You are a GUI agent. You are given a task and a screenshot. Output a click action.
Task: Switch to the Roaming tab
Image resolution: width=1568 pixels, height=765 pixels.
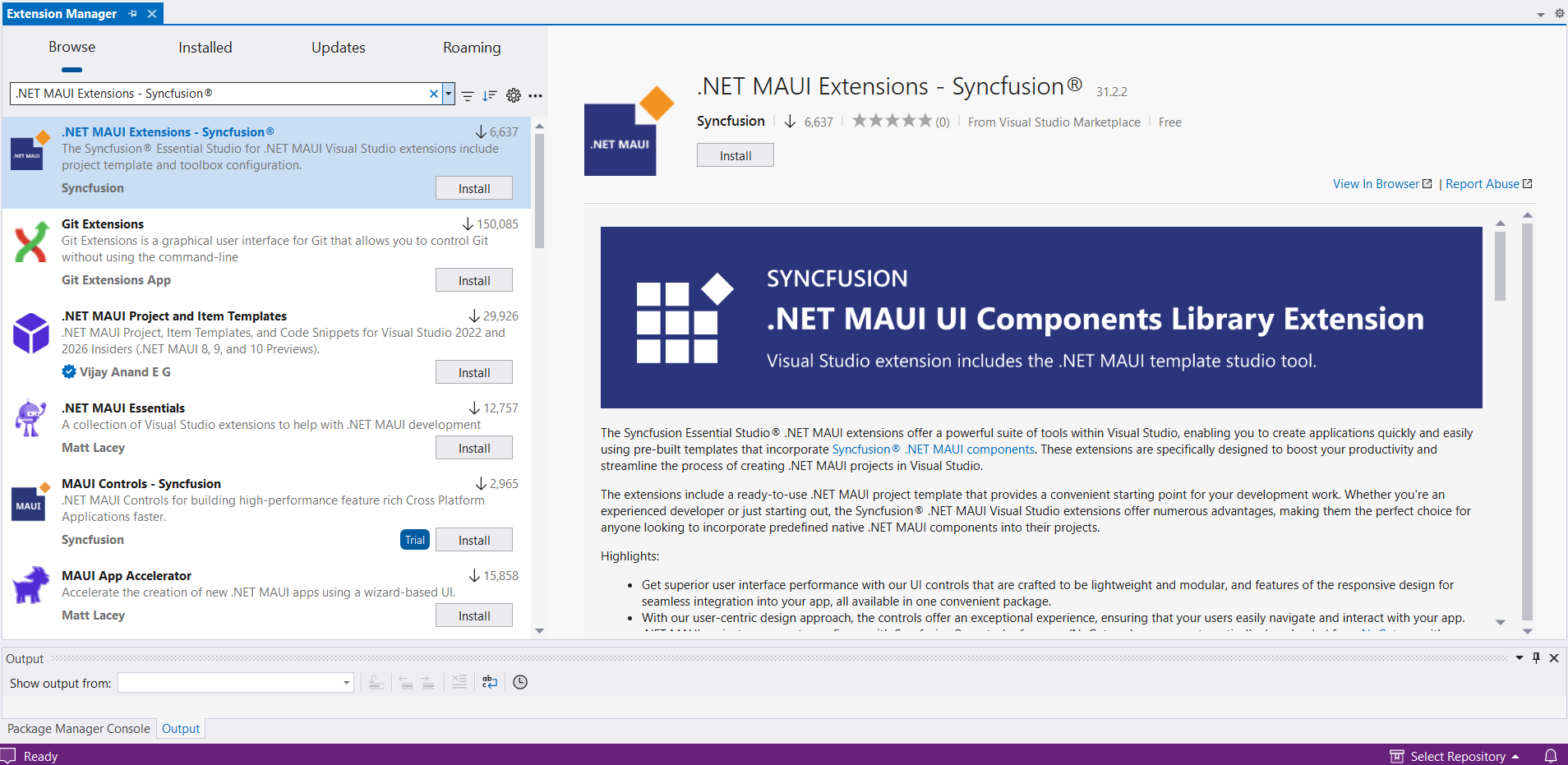(x=472, y=48)
